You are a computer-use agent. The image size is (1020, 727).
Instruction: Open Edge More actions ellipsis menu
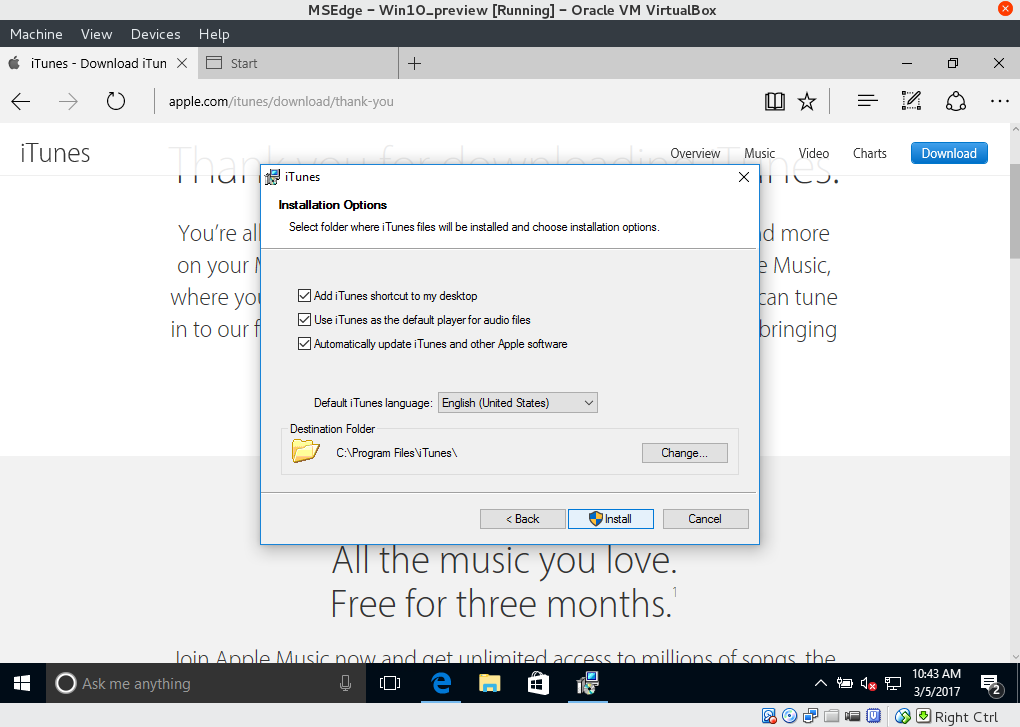pos(1000,101)
